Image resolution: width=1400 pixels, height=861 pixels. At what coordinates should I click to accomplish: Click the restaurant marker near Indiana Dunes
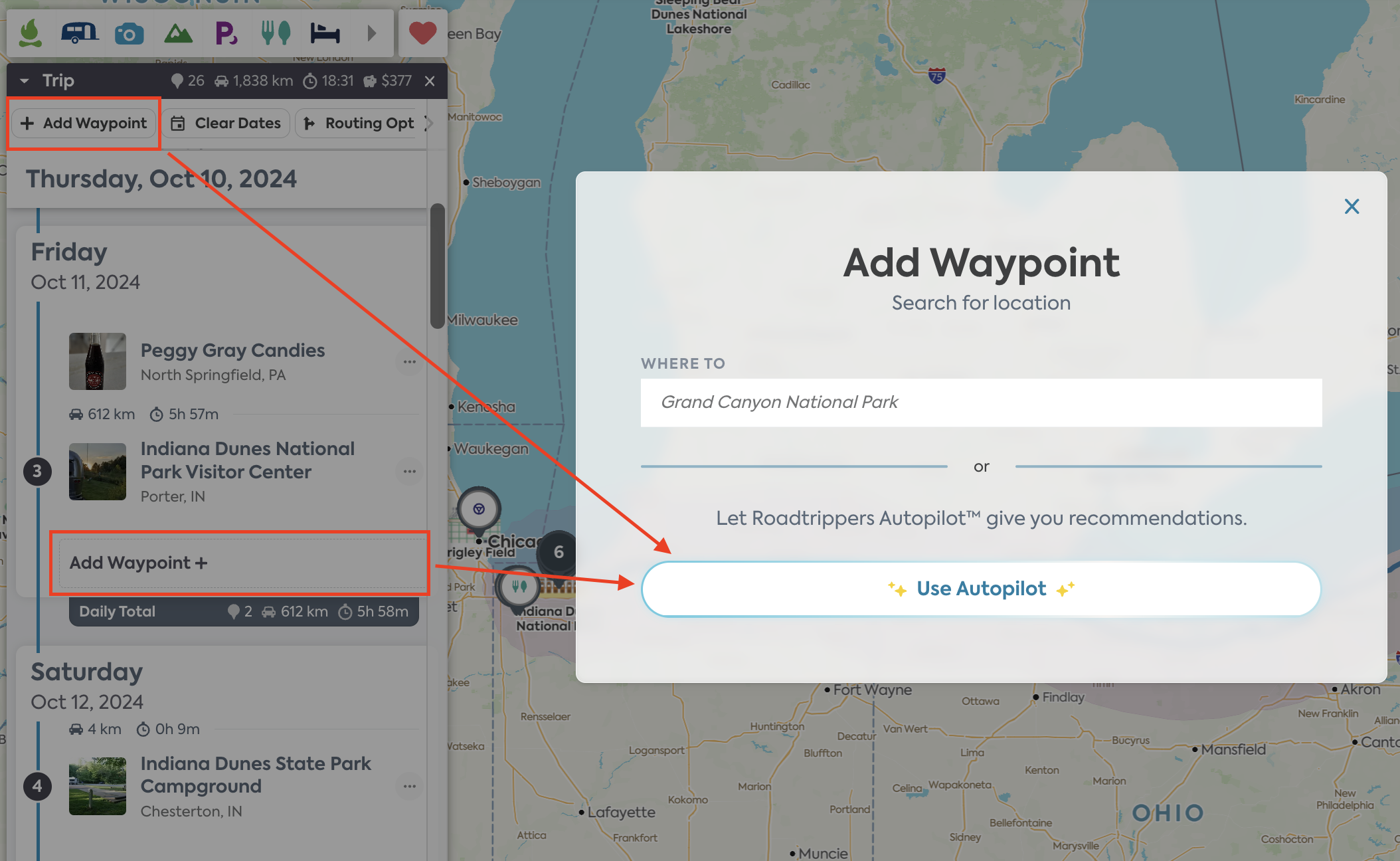click(x=519, y=587)
